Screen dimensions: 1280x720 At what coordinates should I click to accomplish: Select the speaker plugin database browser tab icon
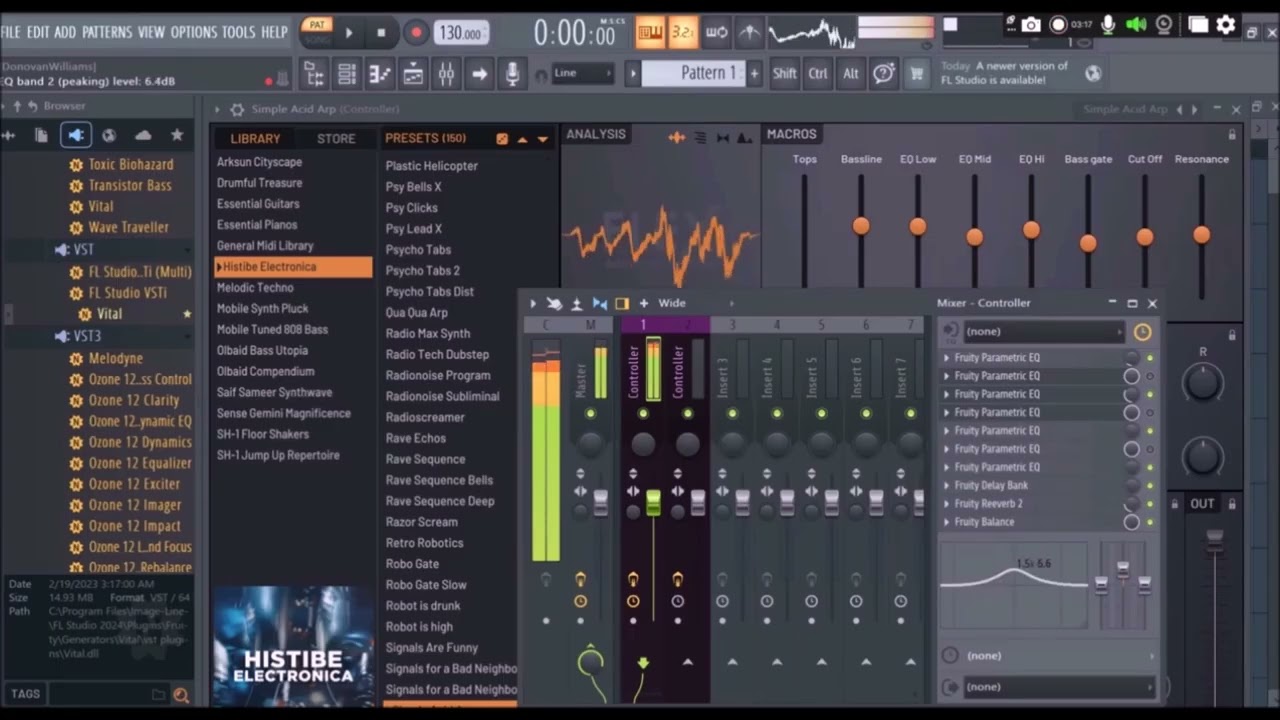(75, 135)
